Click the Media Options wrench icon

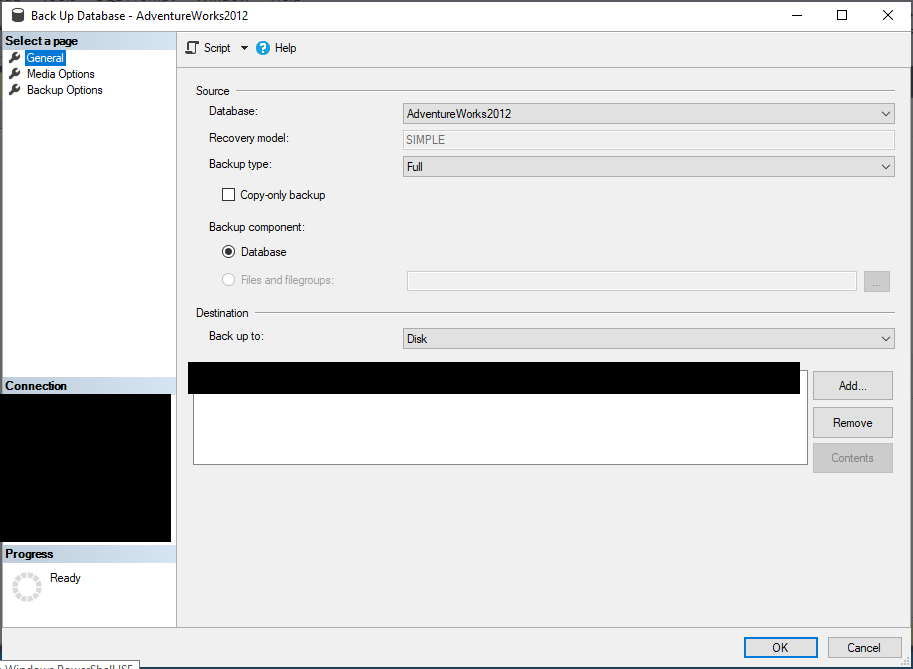[x=15, y=74]
